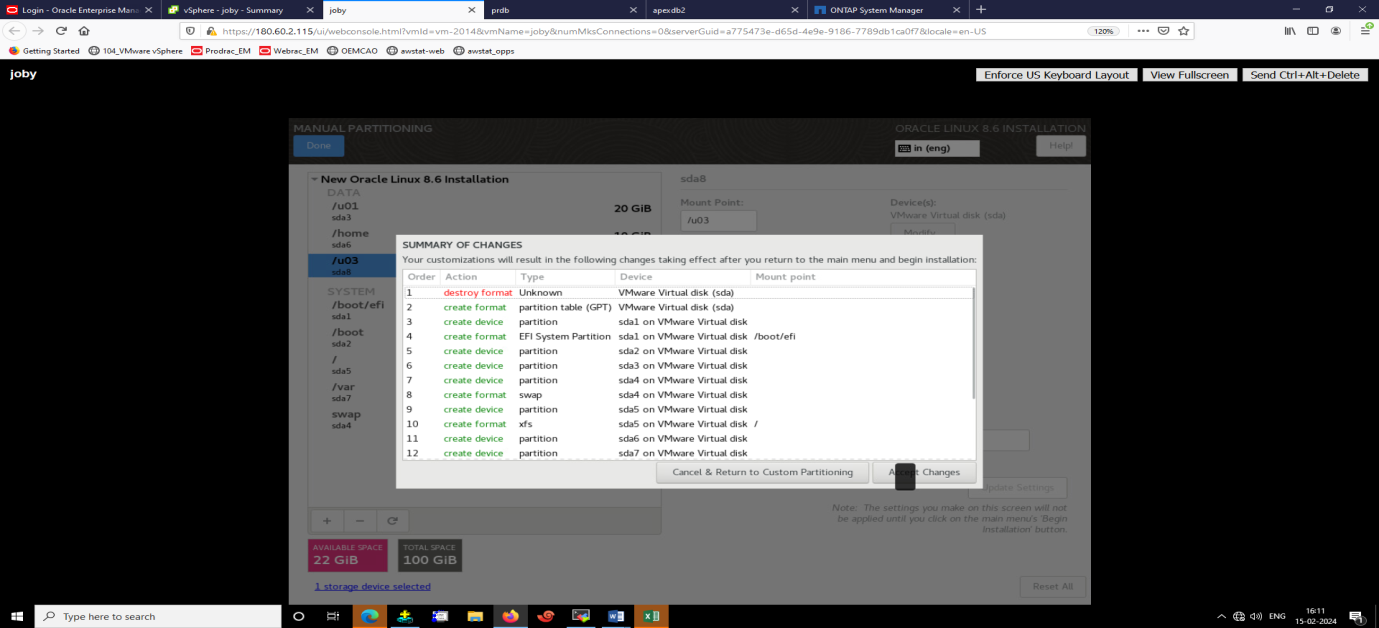Open the page actions ellipsis menu
This screenshot has height=628, width=1379.
[x=1143, y=31]
